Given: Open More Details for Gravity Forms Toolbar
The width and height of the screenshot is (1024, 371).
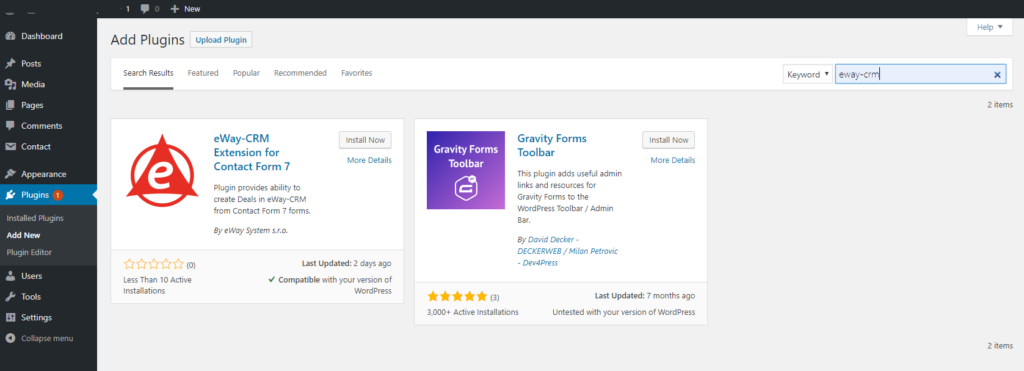Looking at the screenshot, I should coord(673,160).
